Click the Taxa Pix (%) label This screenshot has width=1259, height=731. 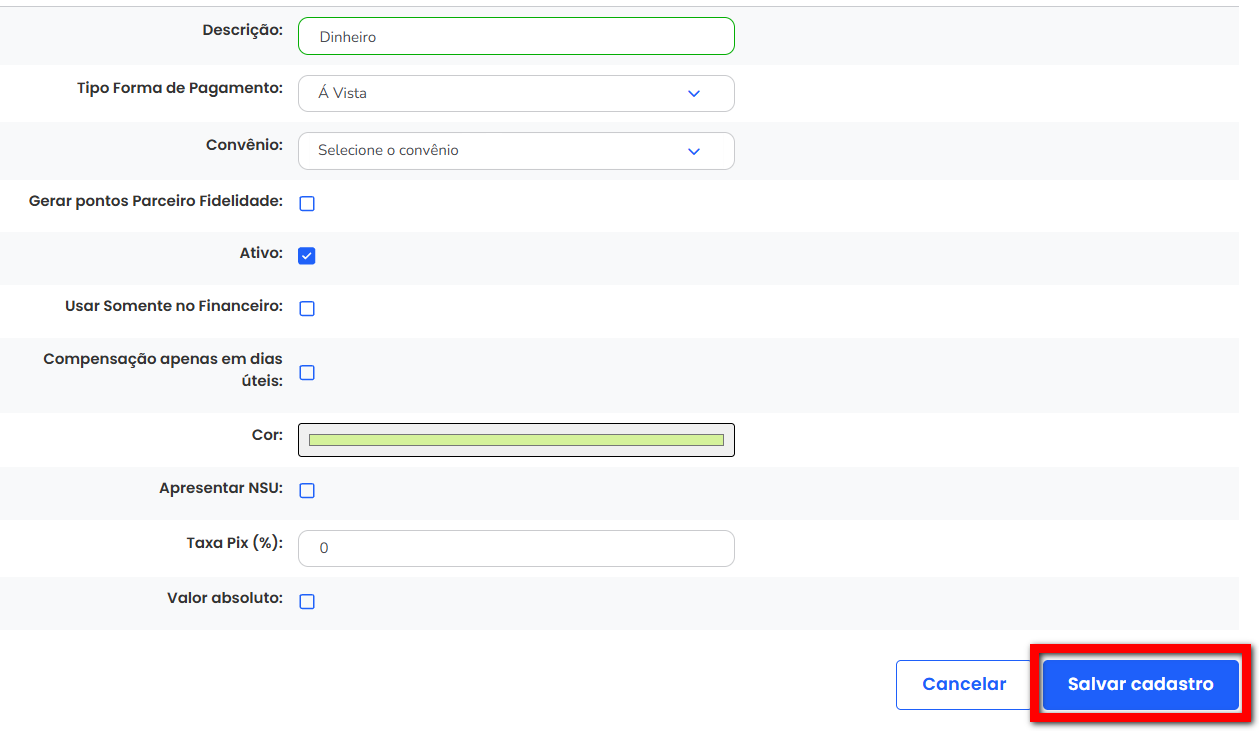pos(234,543)
